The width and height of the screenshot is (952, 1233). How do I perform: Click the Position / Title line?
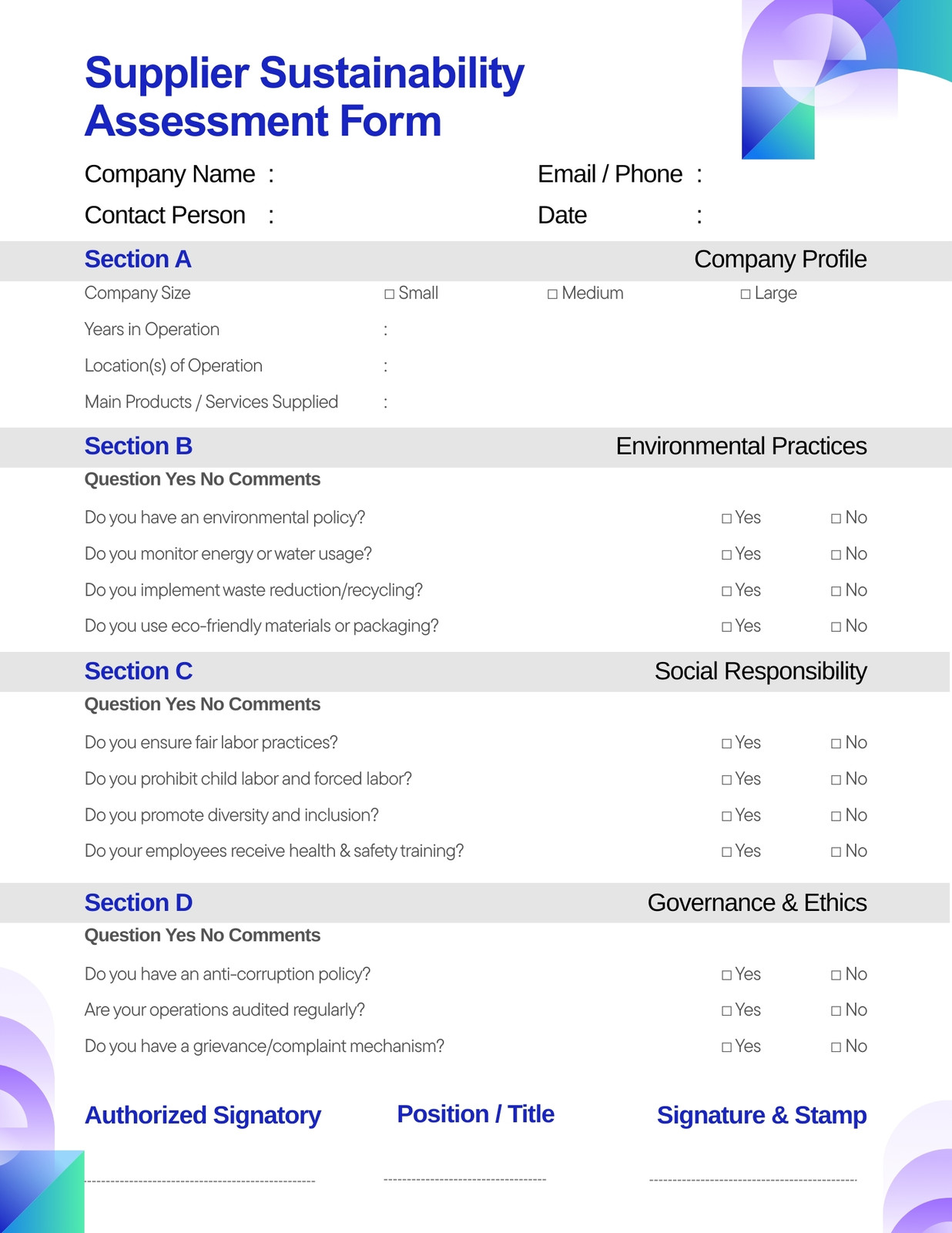click(x=464, y=1180)
